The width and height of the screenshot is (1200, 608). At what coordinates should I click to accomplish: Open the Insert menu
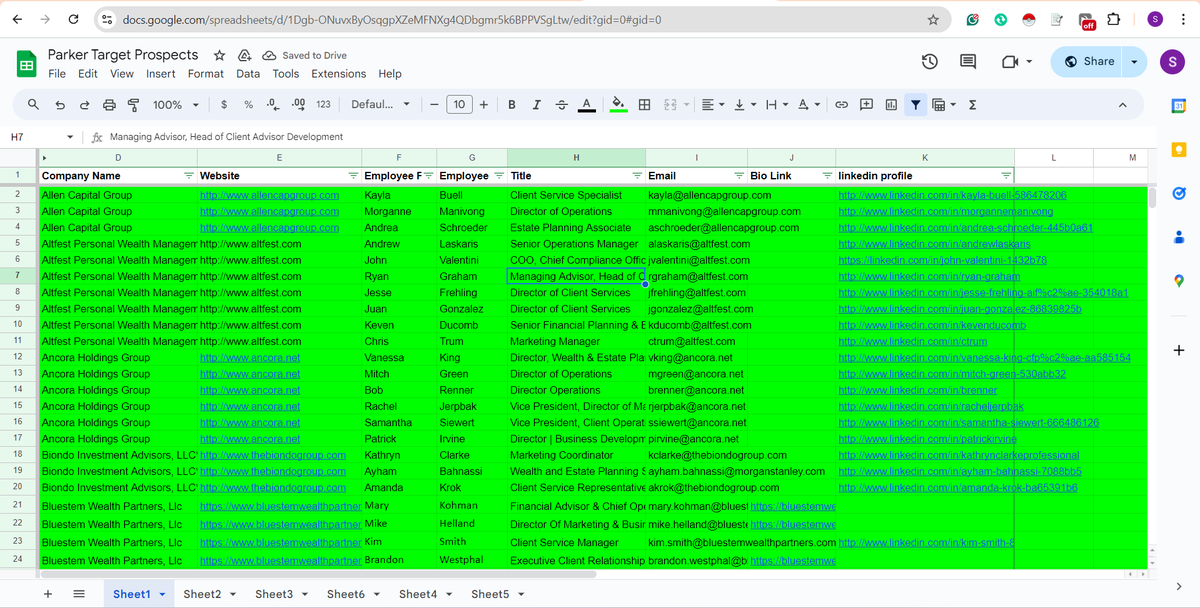[161, 74]
